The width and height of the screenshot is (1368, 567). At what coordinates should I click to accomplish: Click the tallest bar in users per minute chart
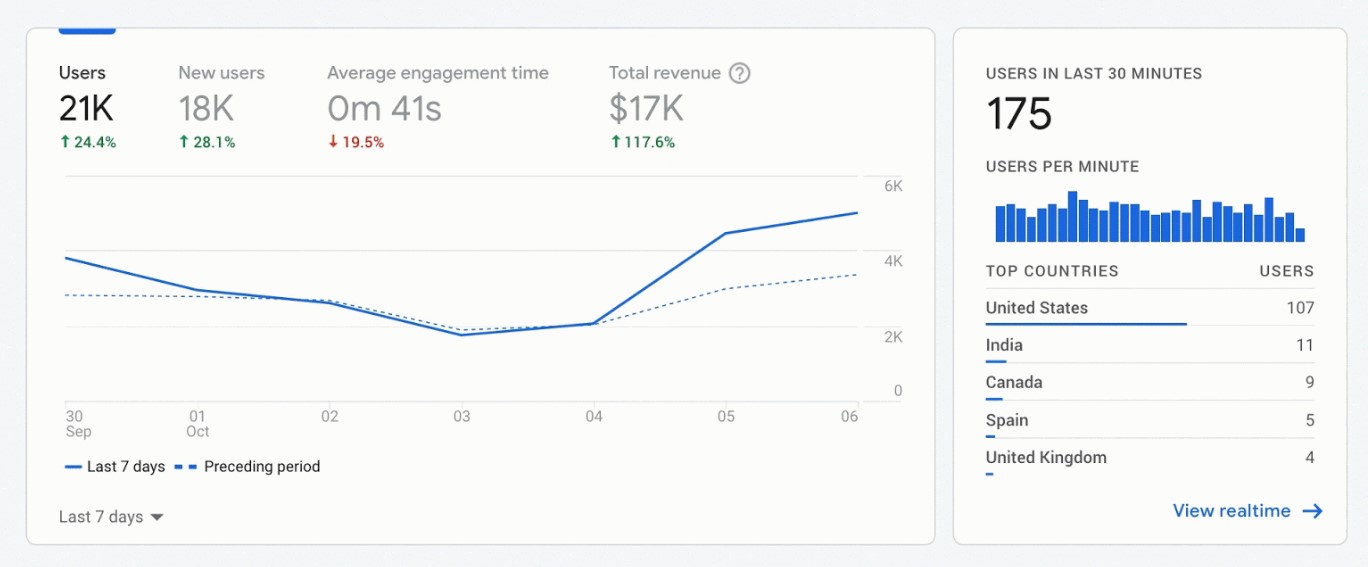click(1072, 216)
